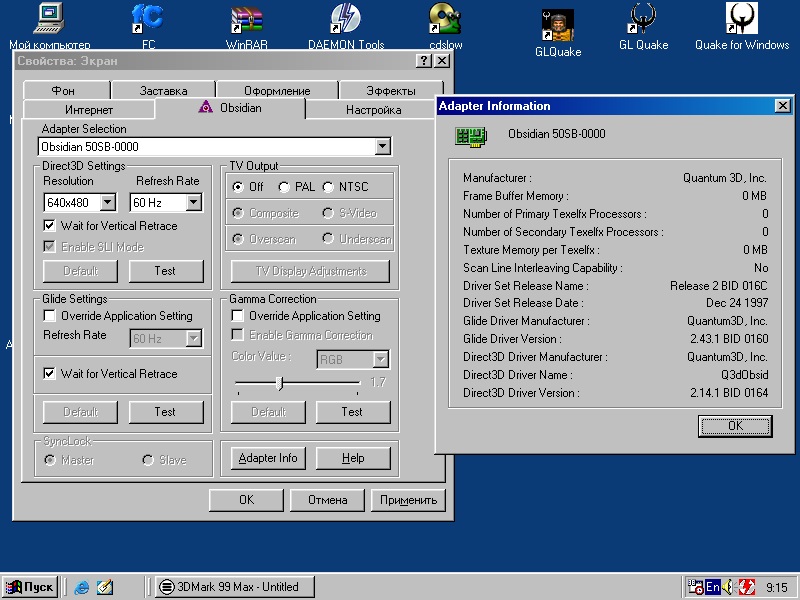Expand the Adapter Selection dropdown
This screenshot has height=600, width=800.
[382, 147]
